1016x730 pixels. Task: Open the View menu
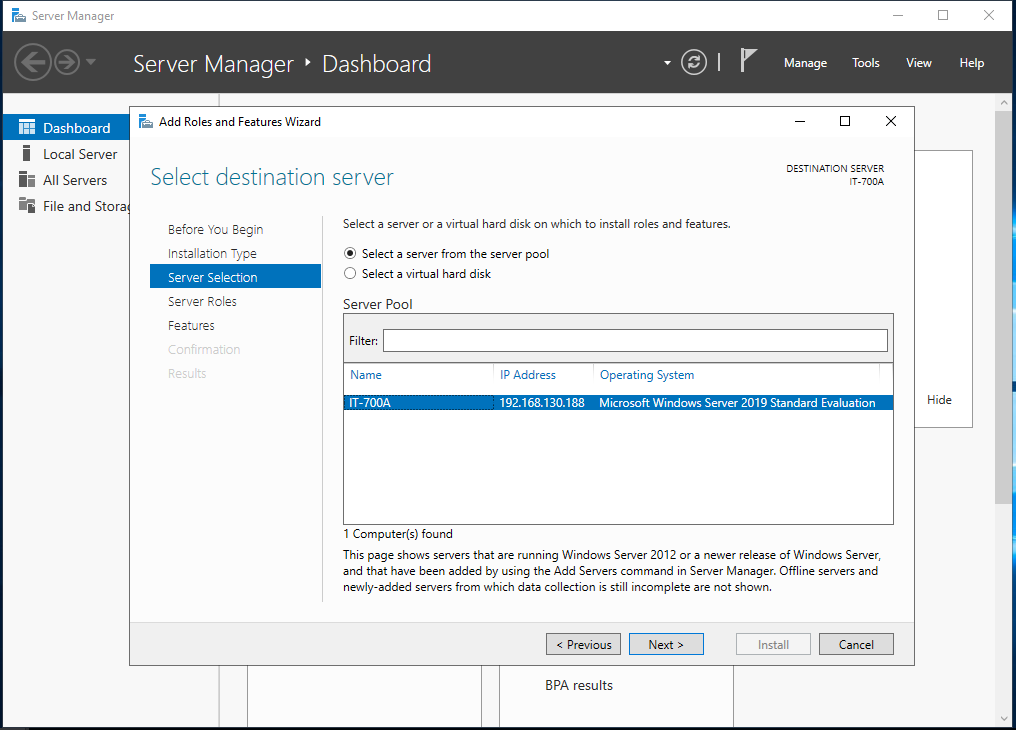(919, 63)
